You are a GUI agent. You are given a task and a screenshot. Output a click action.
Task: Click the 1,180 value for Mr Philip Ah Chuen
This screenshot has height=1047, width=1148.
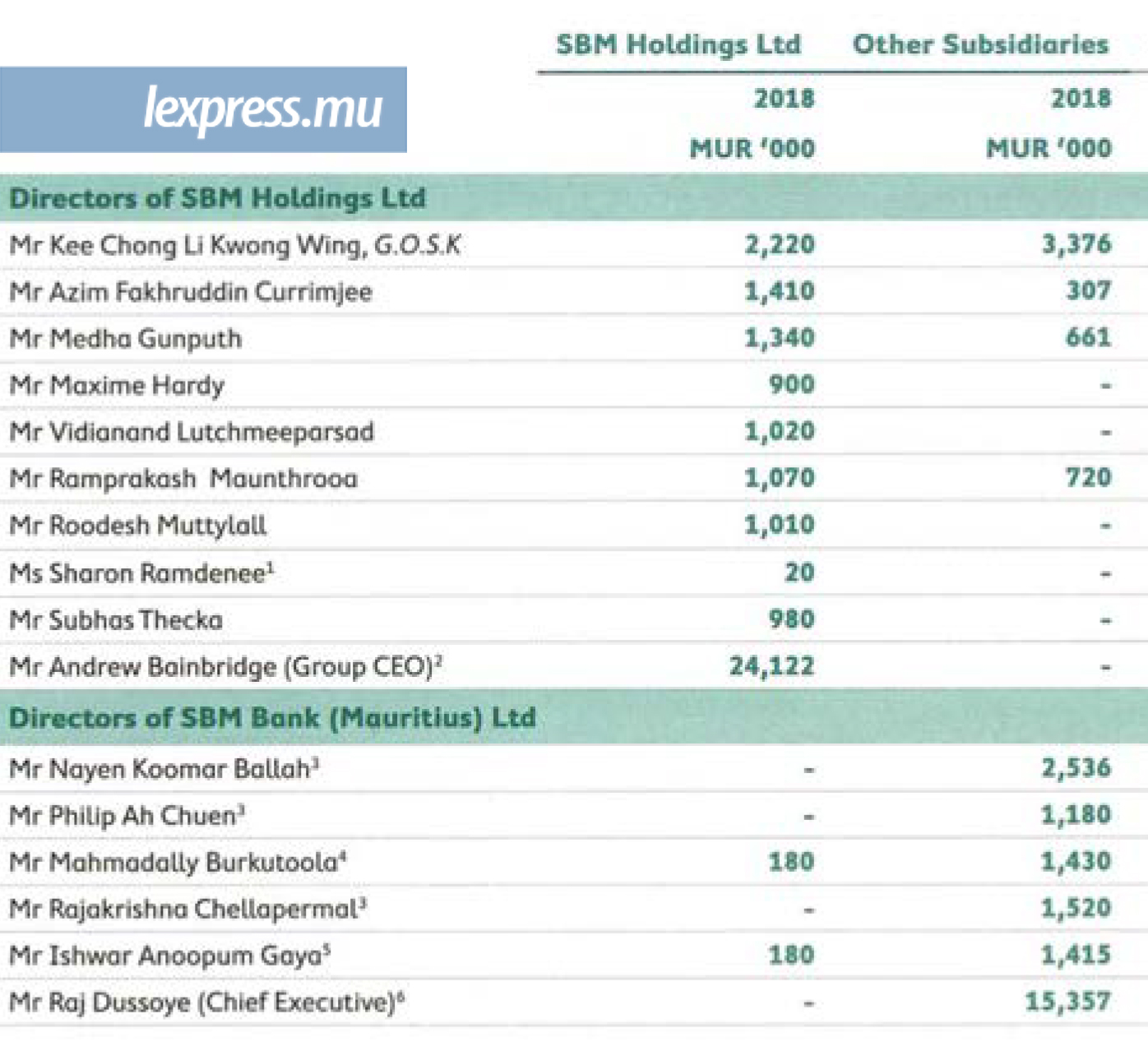[1076, 815]
